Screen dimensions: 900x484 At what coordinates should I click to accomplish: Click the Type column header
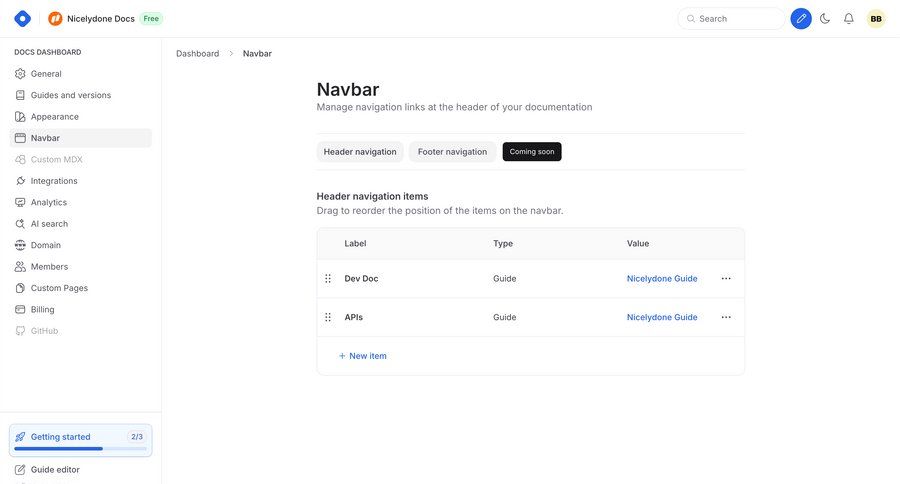tap(503, 243)
